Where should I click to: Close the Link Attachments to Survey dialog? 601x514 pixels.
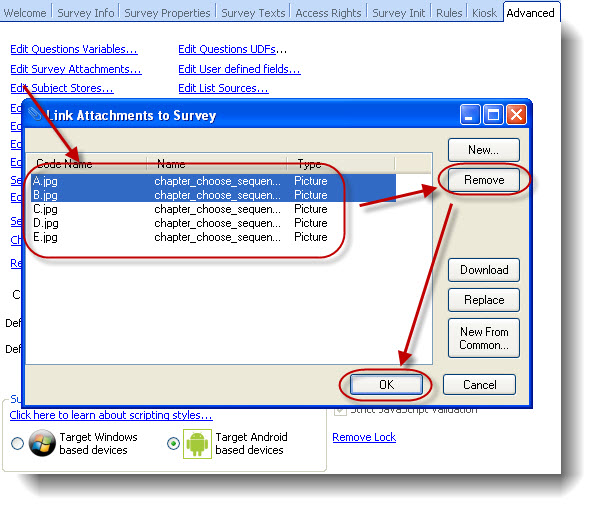tap(516, 115)
